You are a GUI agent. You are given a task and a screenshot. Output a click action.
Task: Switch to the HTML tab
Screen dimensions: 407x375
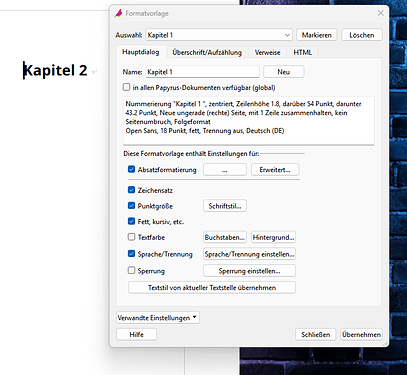pos(303,52)
